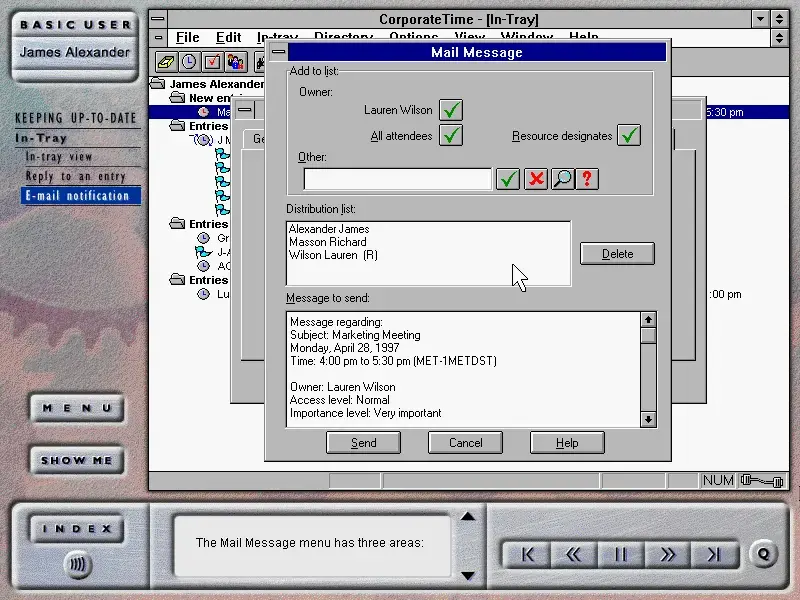Click the red checkmark task toolbar icon

(x=212, y=62)
